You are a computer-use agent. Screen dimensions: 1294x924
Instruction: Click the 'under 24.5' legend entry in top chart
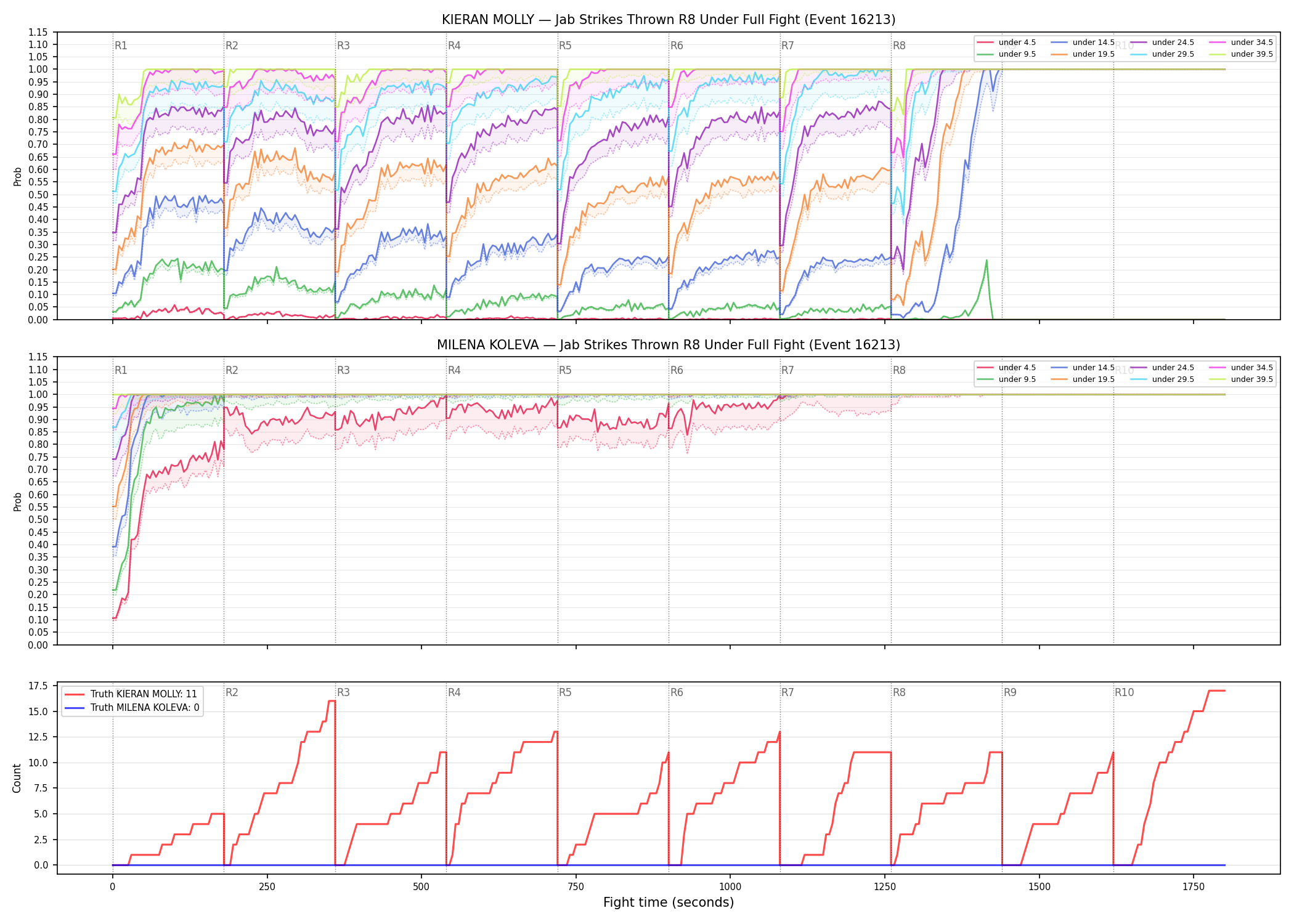point(1162,43)
